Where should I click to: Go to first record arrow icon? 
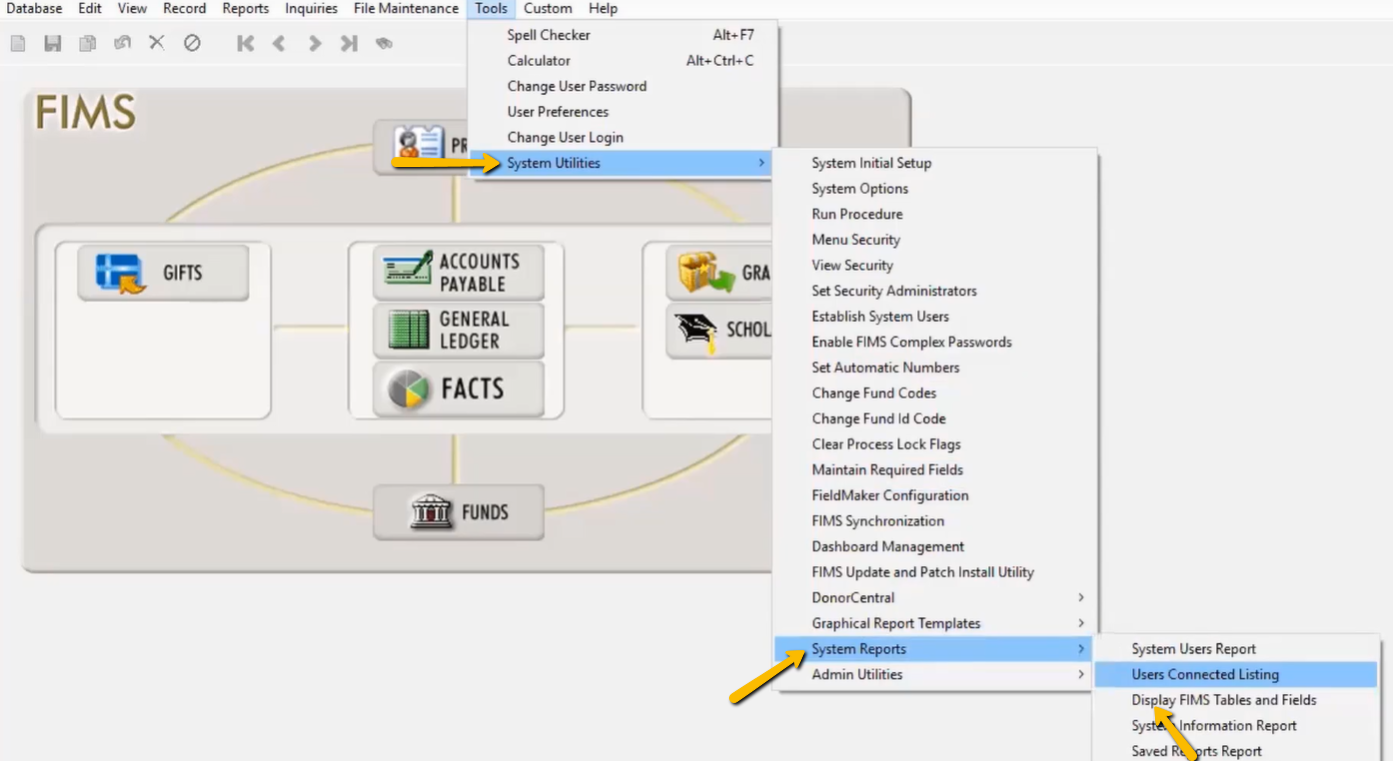pos(245,43)
